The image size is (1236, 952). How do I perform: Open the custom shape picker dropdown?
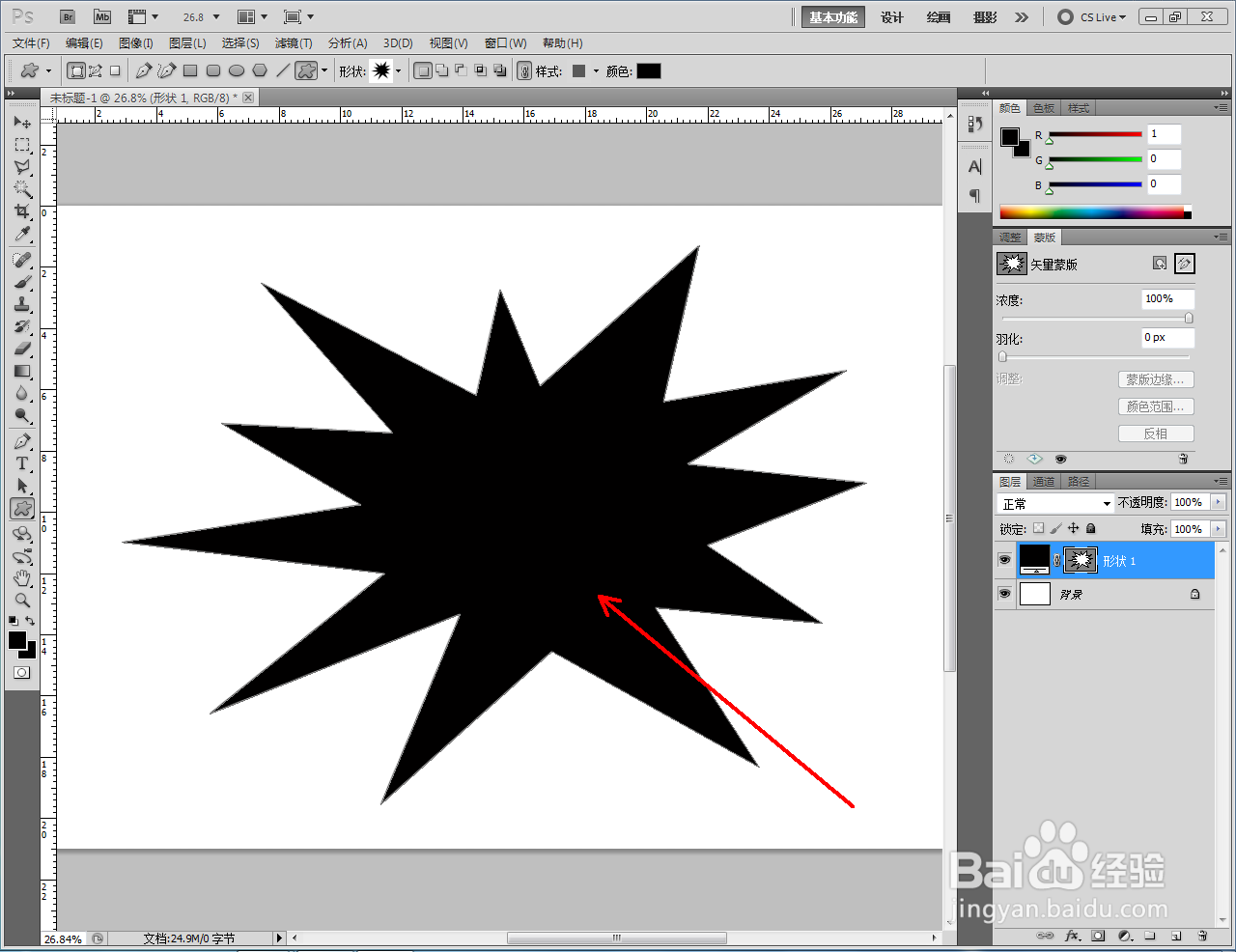click(398, 71)
